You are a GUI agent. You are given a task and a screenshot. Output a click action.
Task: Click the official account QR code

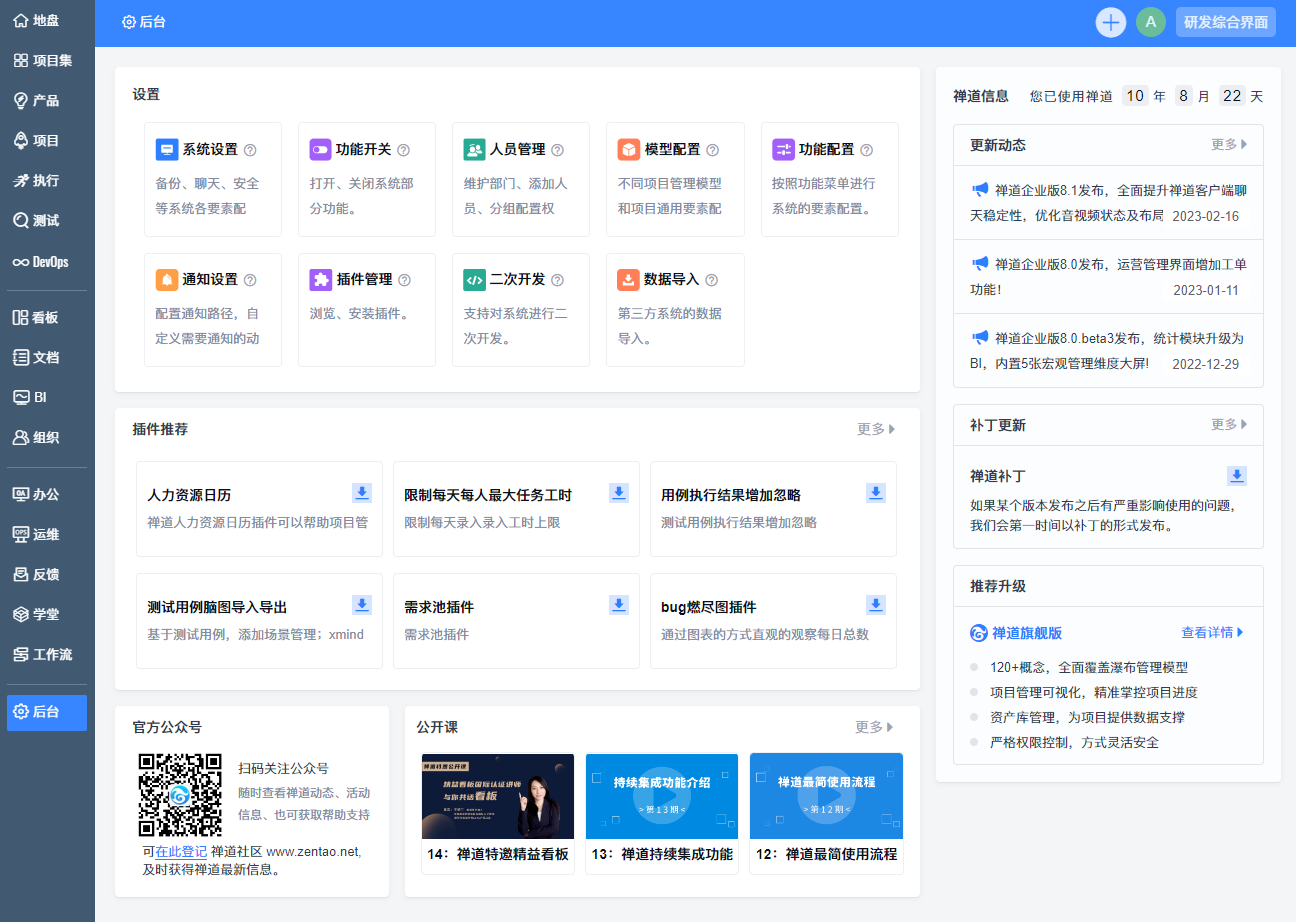tap(180, 794)
